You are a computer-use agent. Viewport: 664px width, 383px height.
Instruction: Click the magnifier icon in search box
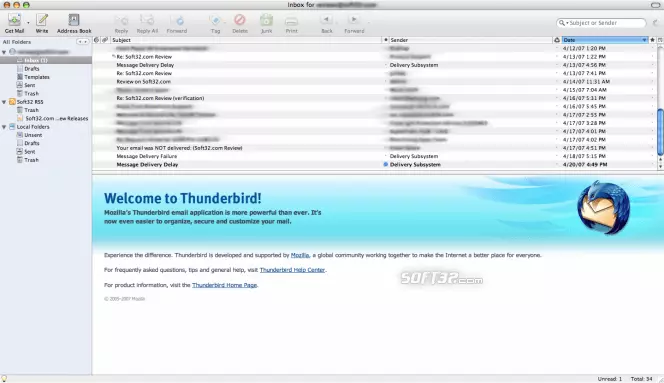[562, 23]
